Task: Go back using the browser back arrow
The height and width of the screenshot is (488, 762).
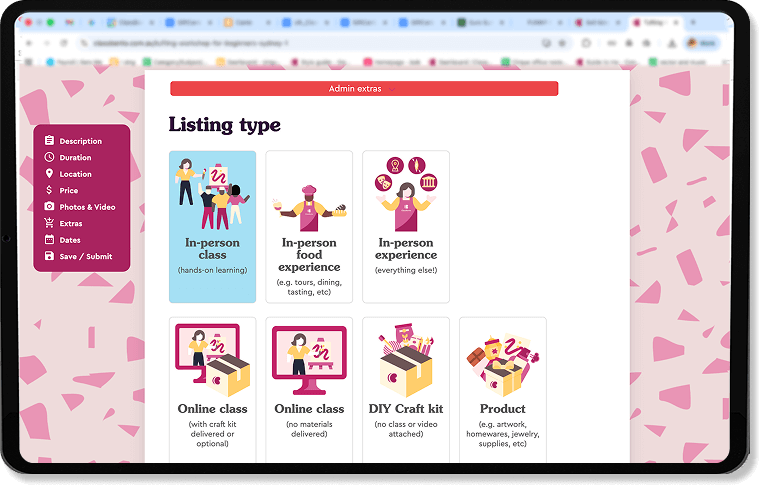Action: pos(30,43)
